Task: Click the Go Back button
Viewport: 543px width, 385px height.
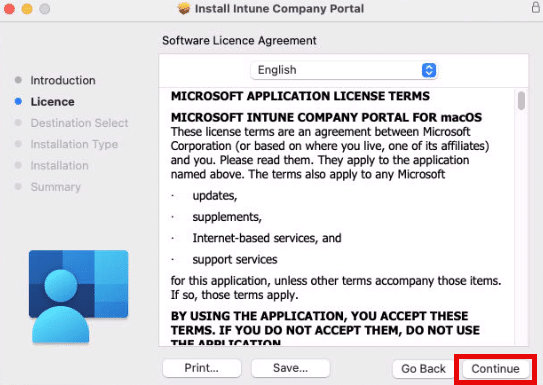Action: [423, 369]
